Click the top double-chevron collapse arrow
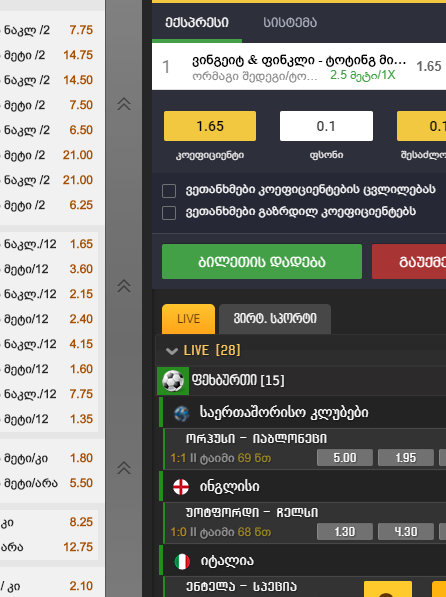Screen dimensions: 446x597 point(124,104)
